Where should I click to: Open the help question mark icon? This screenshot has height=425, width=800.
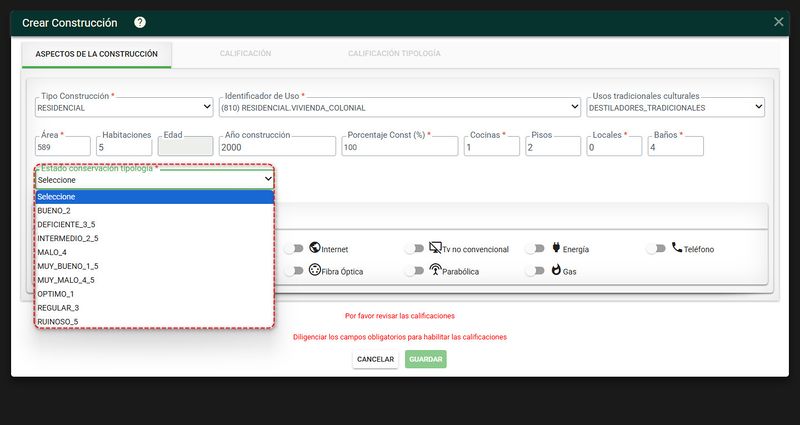(140, 22)
